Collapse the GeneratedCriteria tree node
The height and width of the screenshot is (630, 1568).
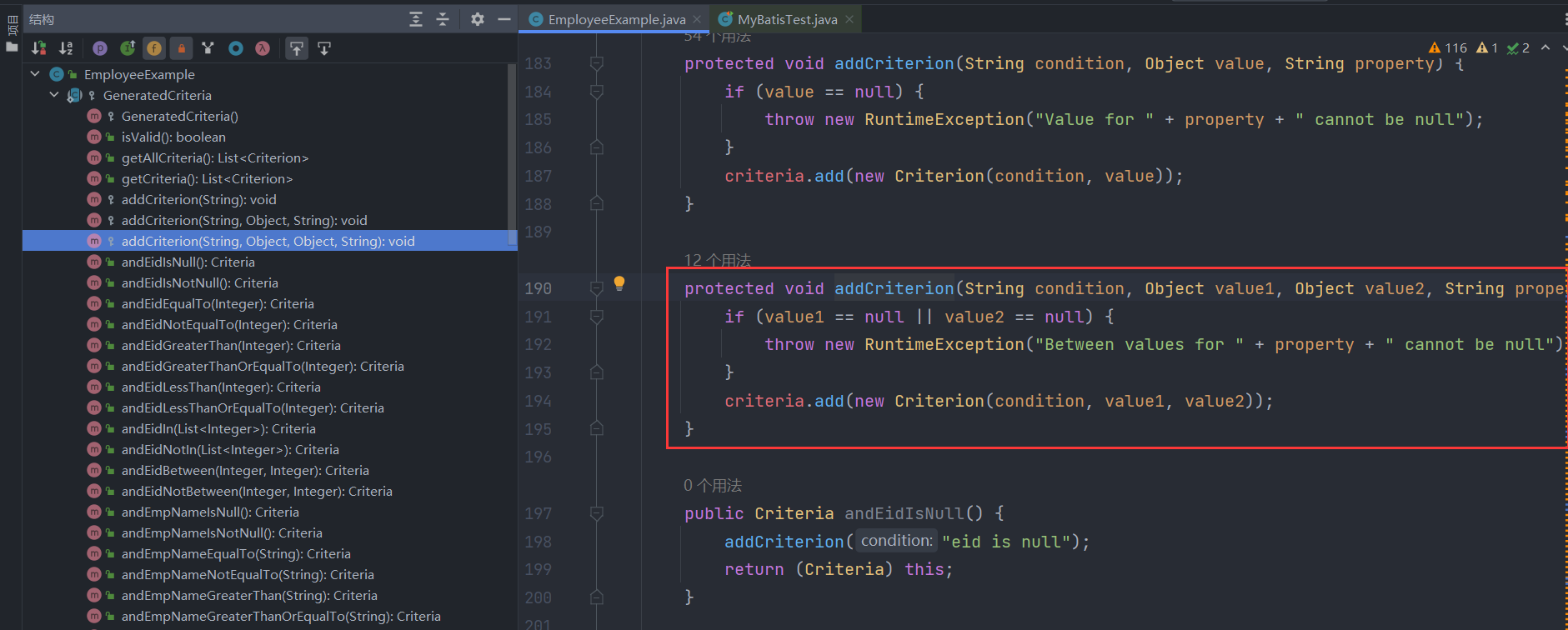[54, 95]
